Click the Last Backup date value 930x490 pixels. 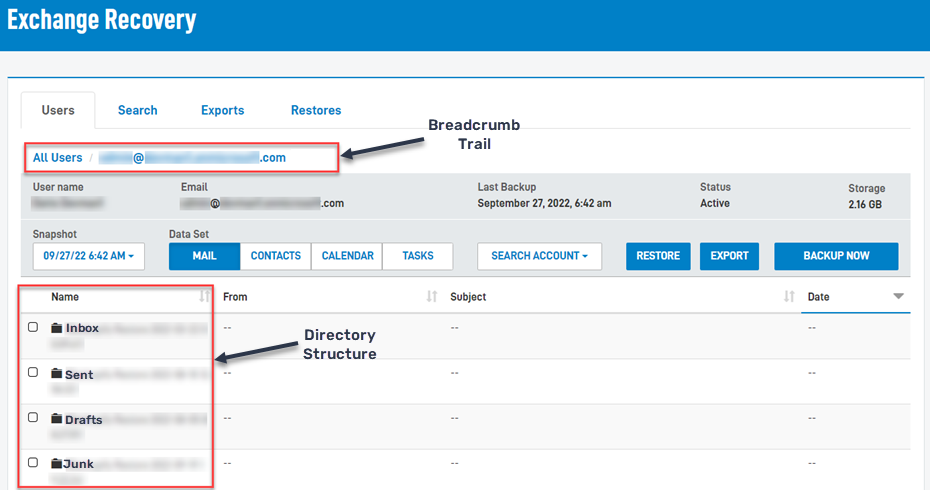[x=544, y=203]
